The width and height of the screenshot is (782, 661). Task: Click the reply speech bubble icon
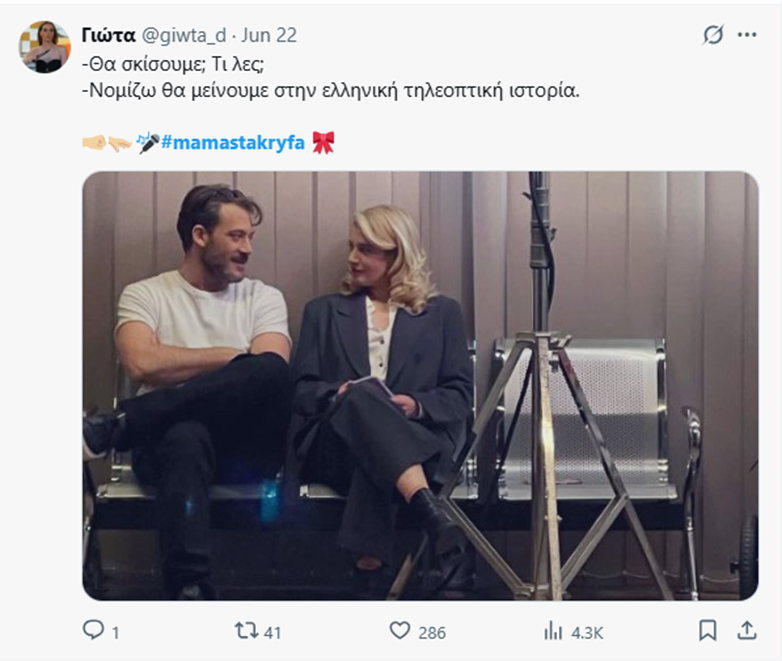click(94, 631)
